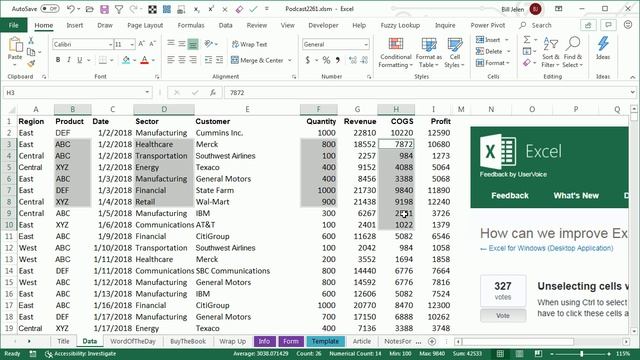
Task: Click the Undo arrow icon
Action: 71,9
